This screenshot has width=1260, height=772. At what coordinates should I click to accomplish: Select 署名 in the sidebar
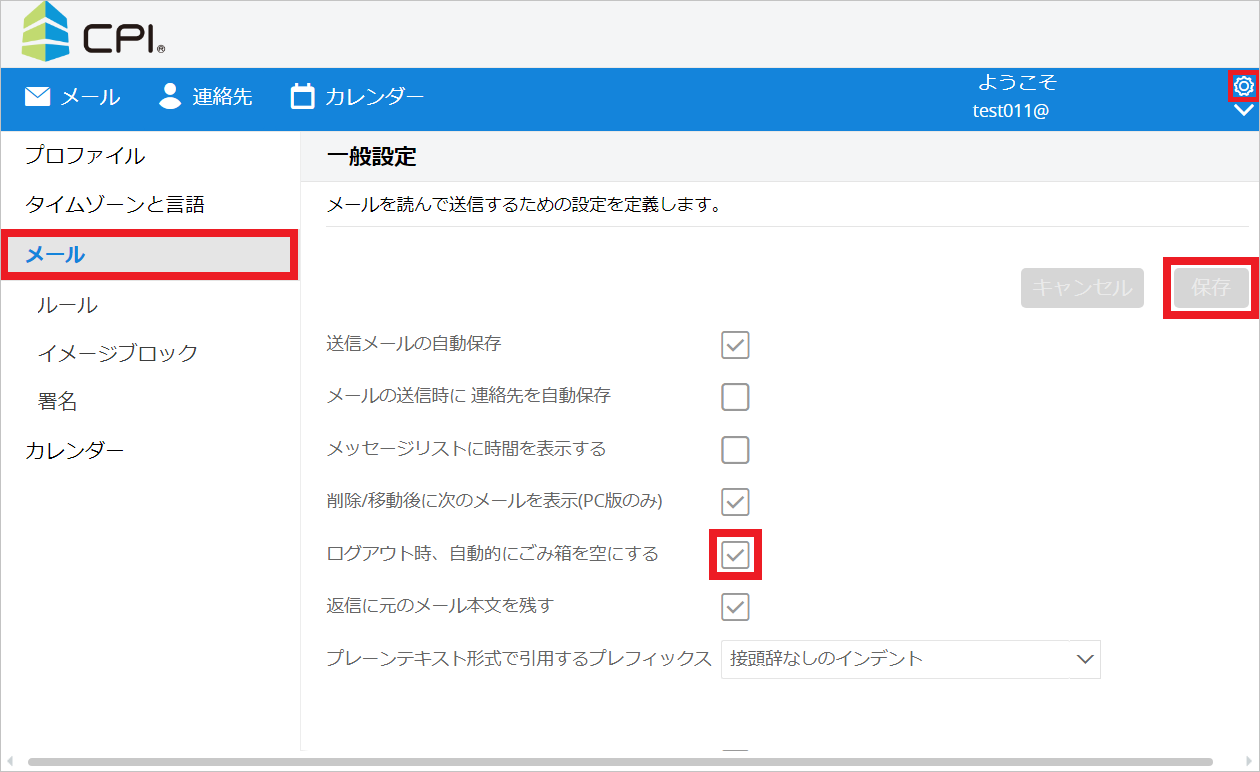[x=57, y=402]
